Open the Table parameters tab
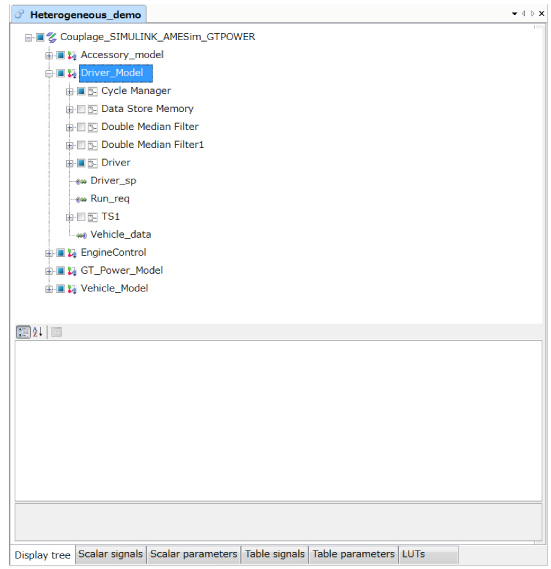Image resolution: width=551 pixels, height=569 pixels. [x=353, y=554]
